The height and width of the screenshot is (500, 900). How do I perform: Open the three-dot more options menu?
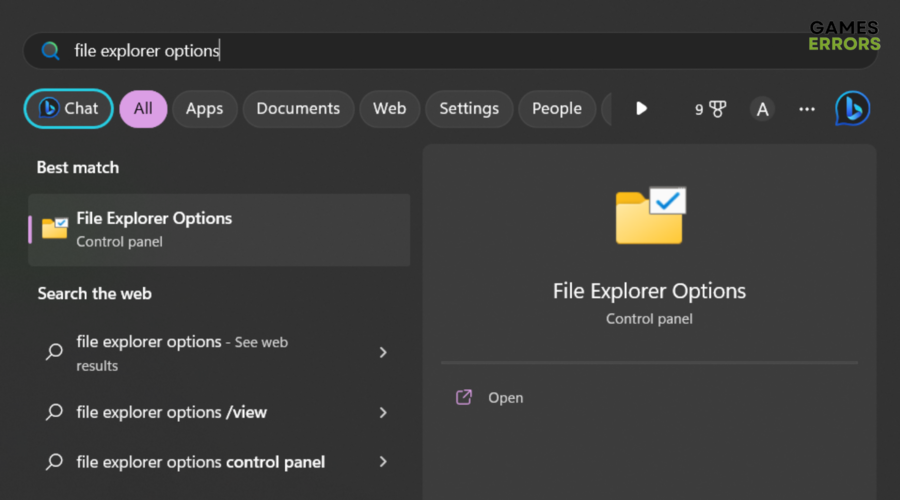[807, 109]
